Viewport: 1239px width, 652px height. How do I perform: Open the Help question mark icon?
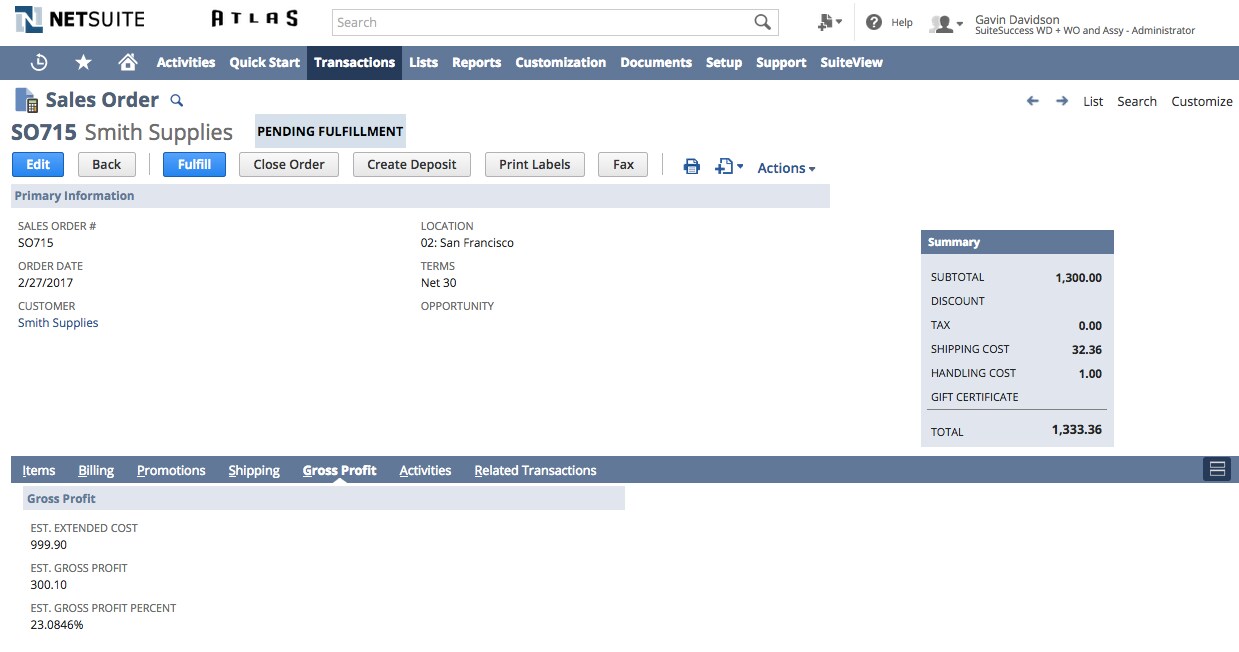click(x=874, y=22)
